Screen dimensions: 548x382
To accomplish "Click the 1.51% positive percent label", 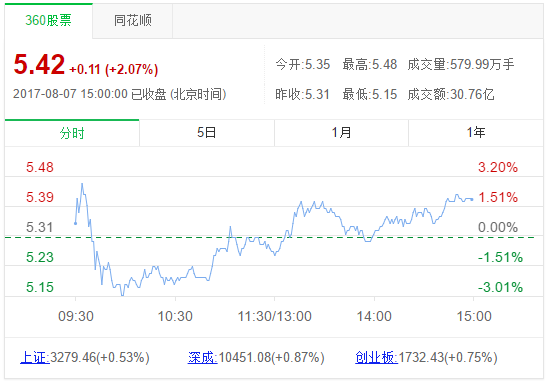I will (498, 197).
